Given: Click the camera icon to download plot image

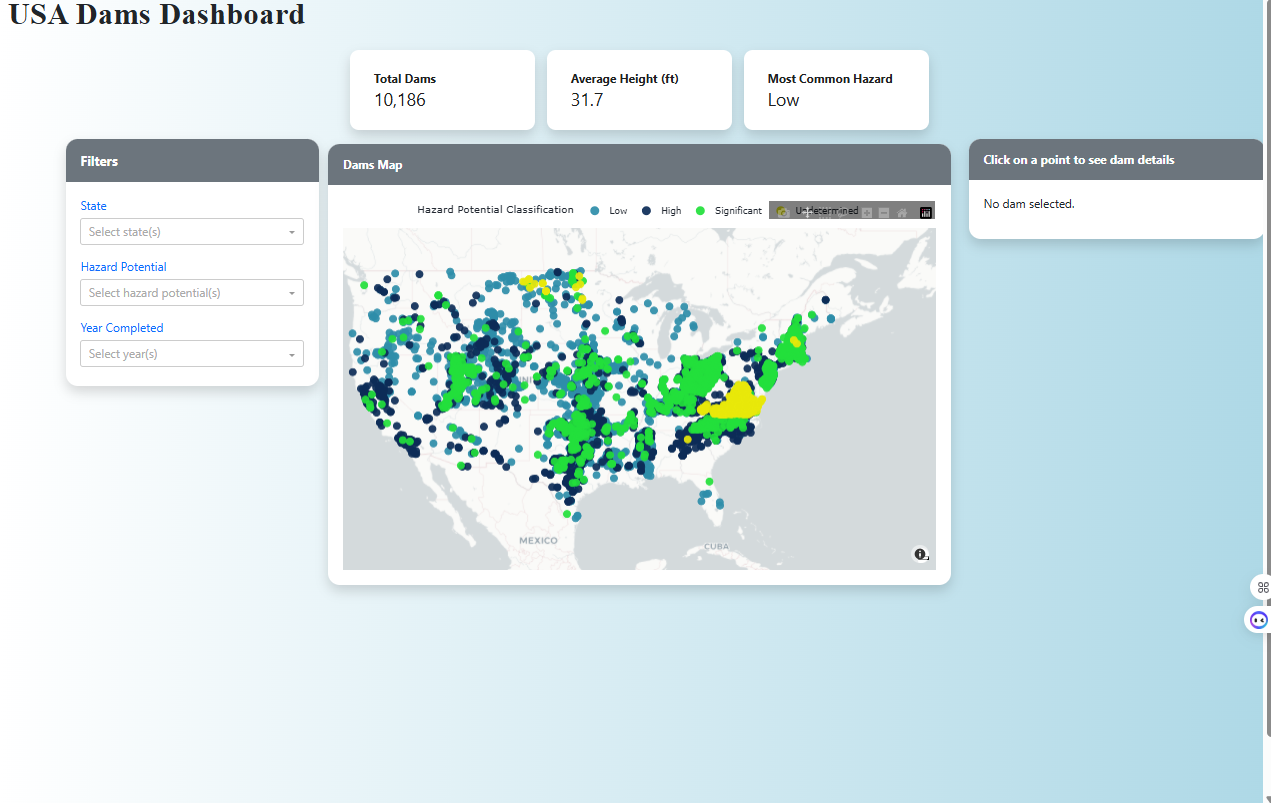Looking at the screenshot, I should (x=782, y=212).
